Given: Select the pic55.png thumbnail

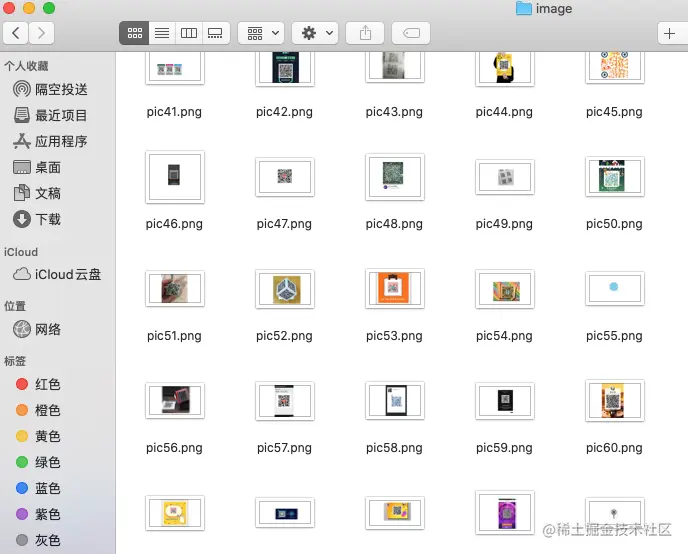Looking at the screenshot, I should click(615, 288).
